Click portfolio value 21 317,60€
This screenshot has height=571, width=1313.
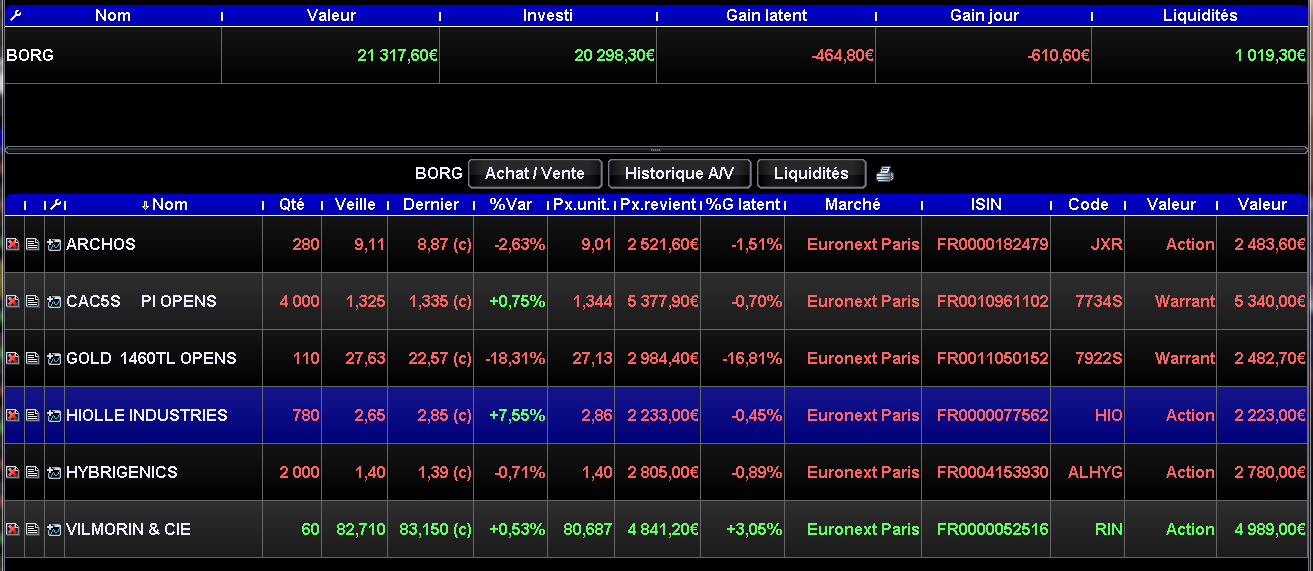(397, 56)
